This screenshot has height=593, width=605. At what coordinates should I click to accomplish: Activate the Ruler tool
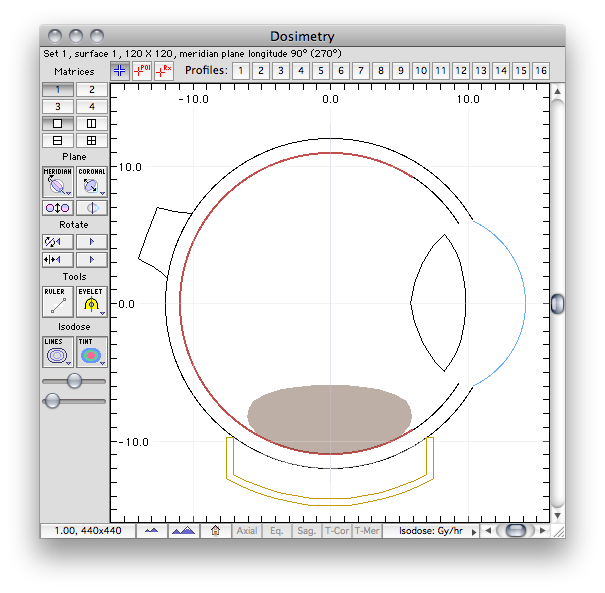click(57, 302)
